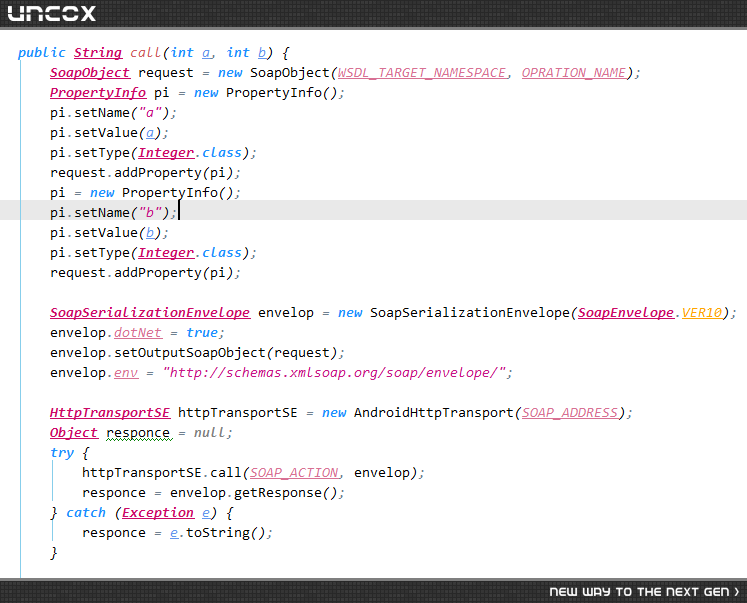Click the 'catch' keyword
Image resolution: width=747 pixels, height=603 pixels.
tap(86, 513)
